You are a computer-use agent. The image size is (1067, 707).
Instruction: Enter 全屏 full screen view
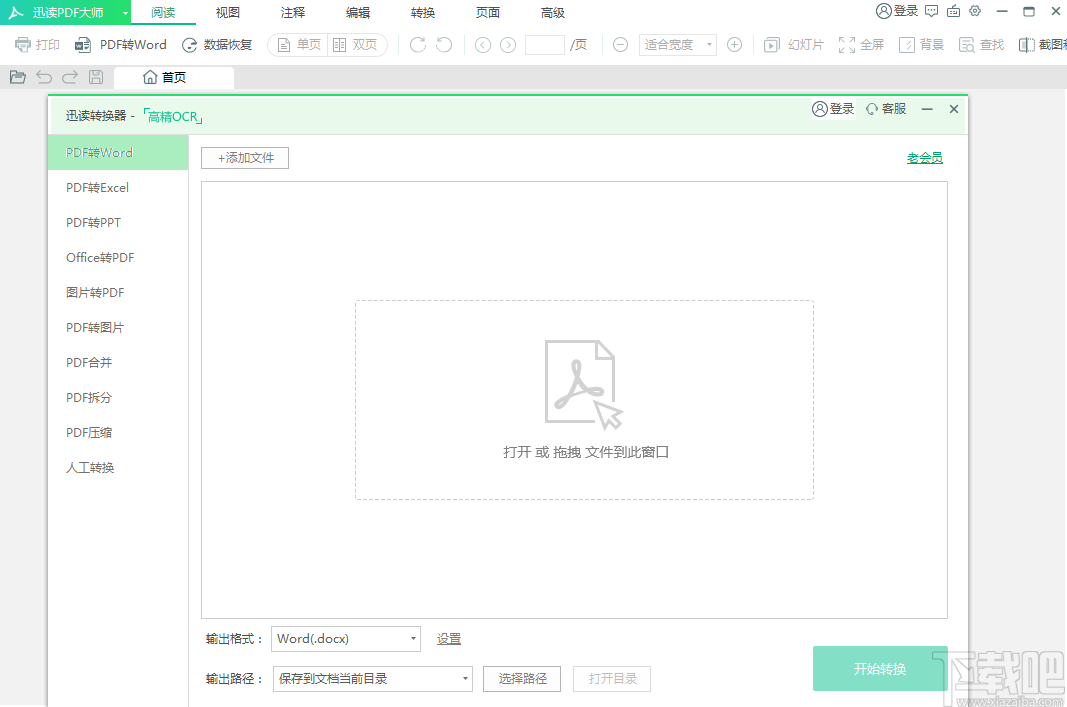[x=861, y=44]
